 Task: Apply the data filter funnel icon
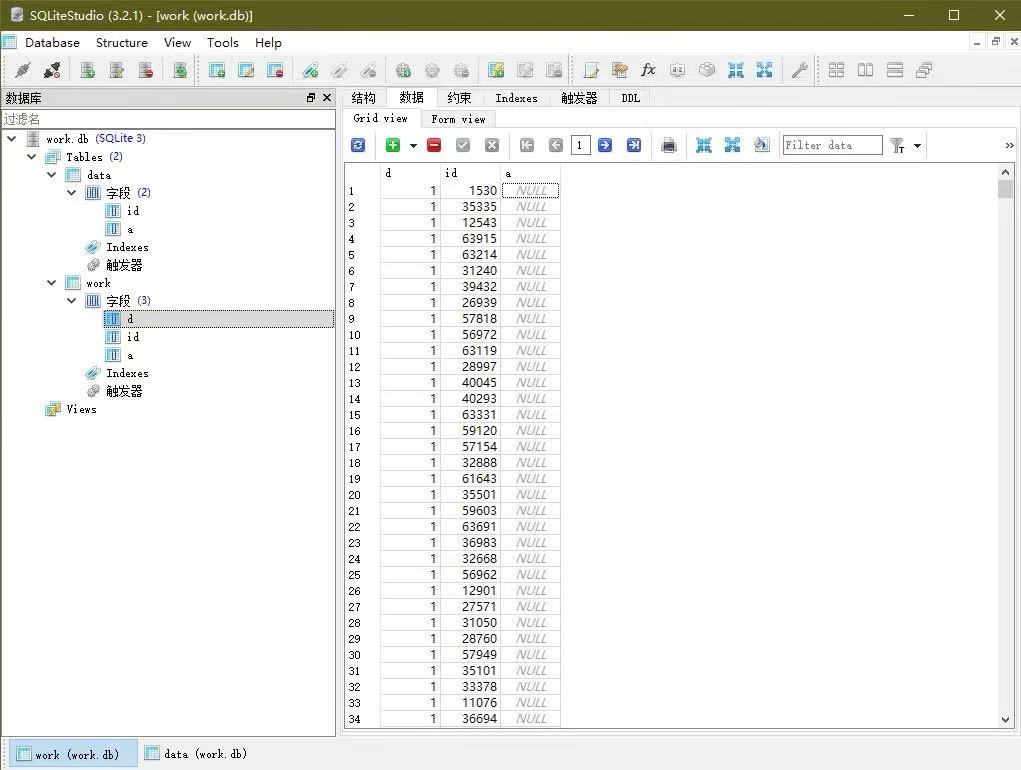[897, 145]
